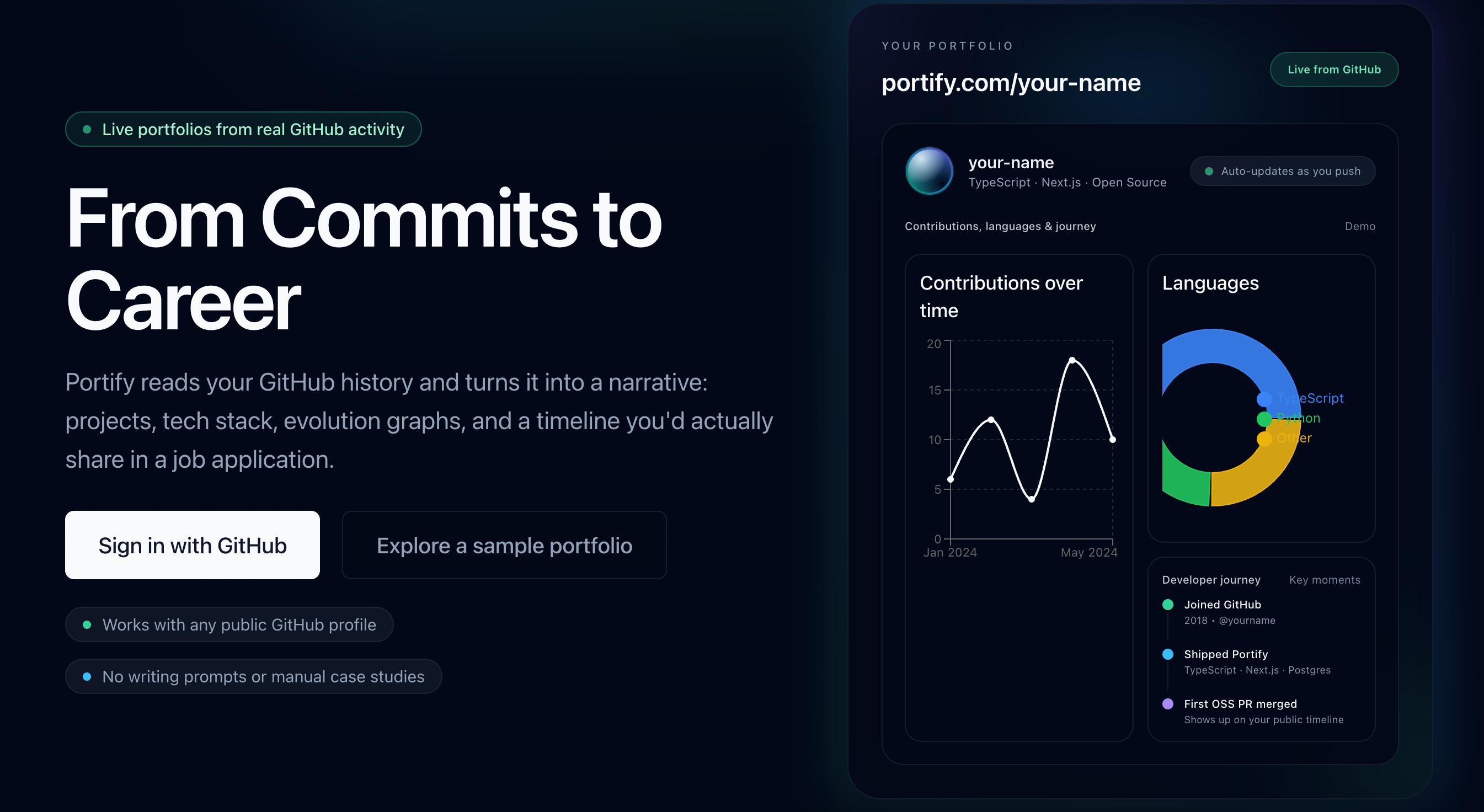The width and height of the screenshot is (1484, 812).
Task: Click the blue Shipped Portify timeline dot
Action: [1168, 654]
